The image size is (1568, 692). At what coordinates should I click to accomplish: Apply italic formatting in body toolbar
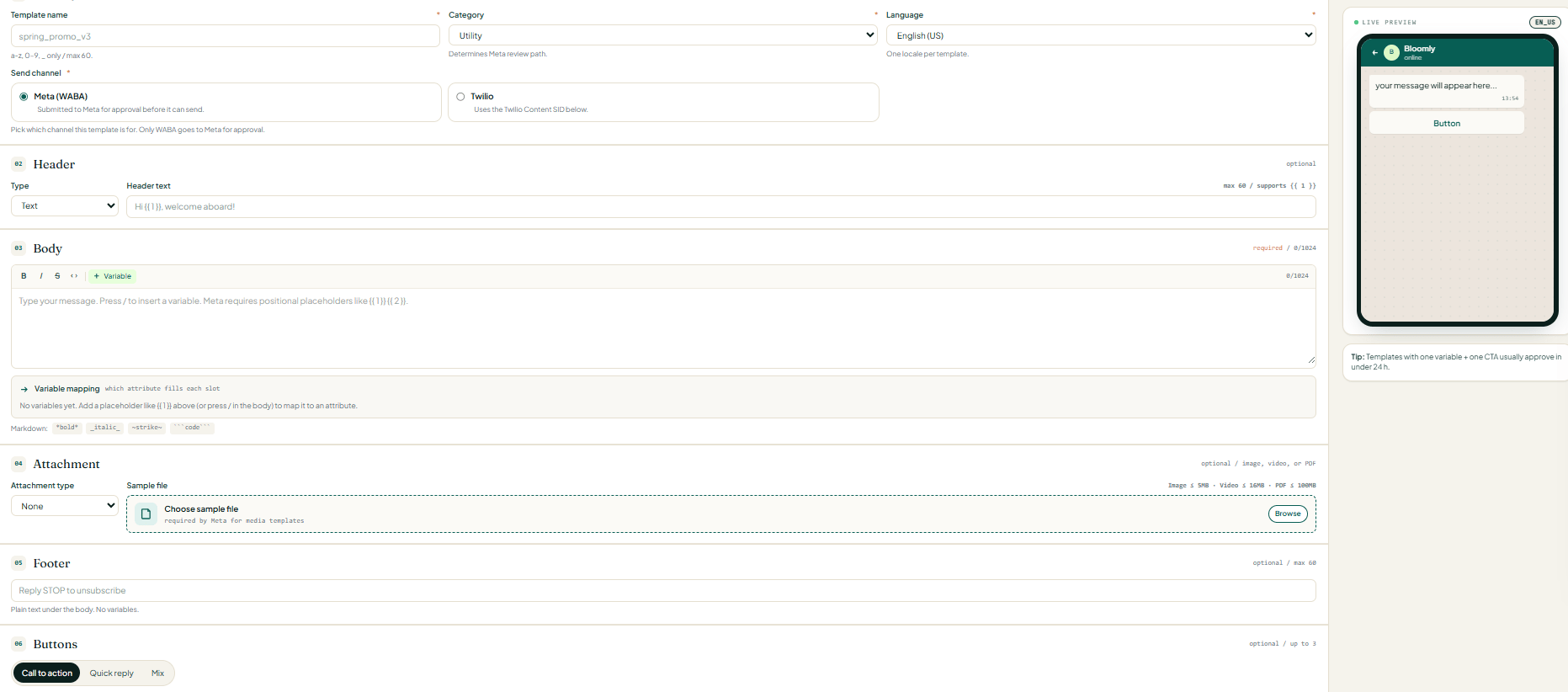click(40, 276)
